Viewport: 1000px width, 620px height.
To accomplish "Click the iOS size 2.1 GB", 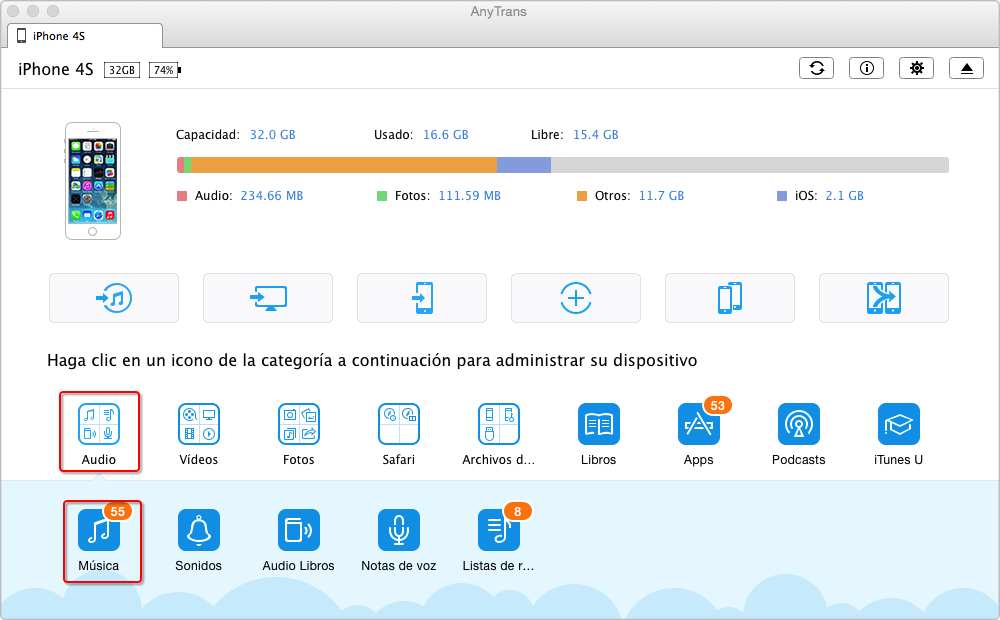I will coord(844,196).
